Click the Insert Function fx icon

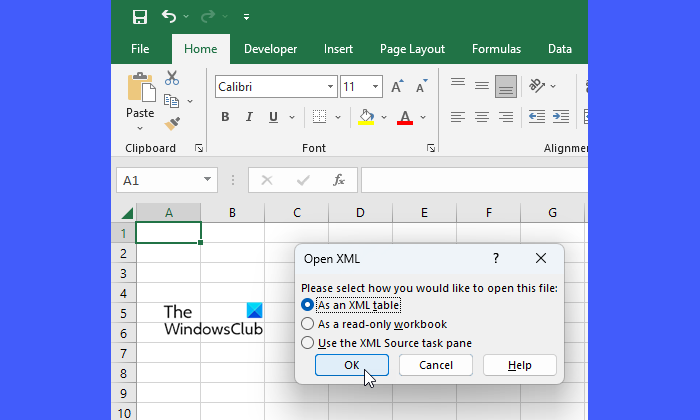[339, 180]
